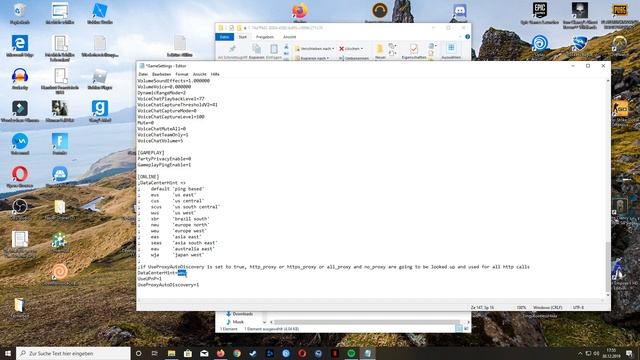Open the Format menu in the Editor

click(182, 74)
